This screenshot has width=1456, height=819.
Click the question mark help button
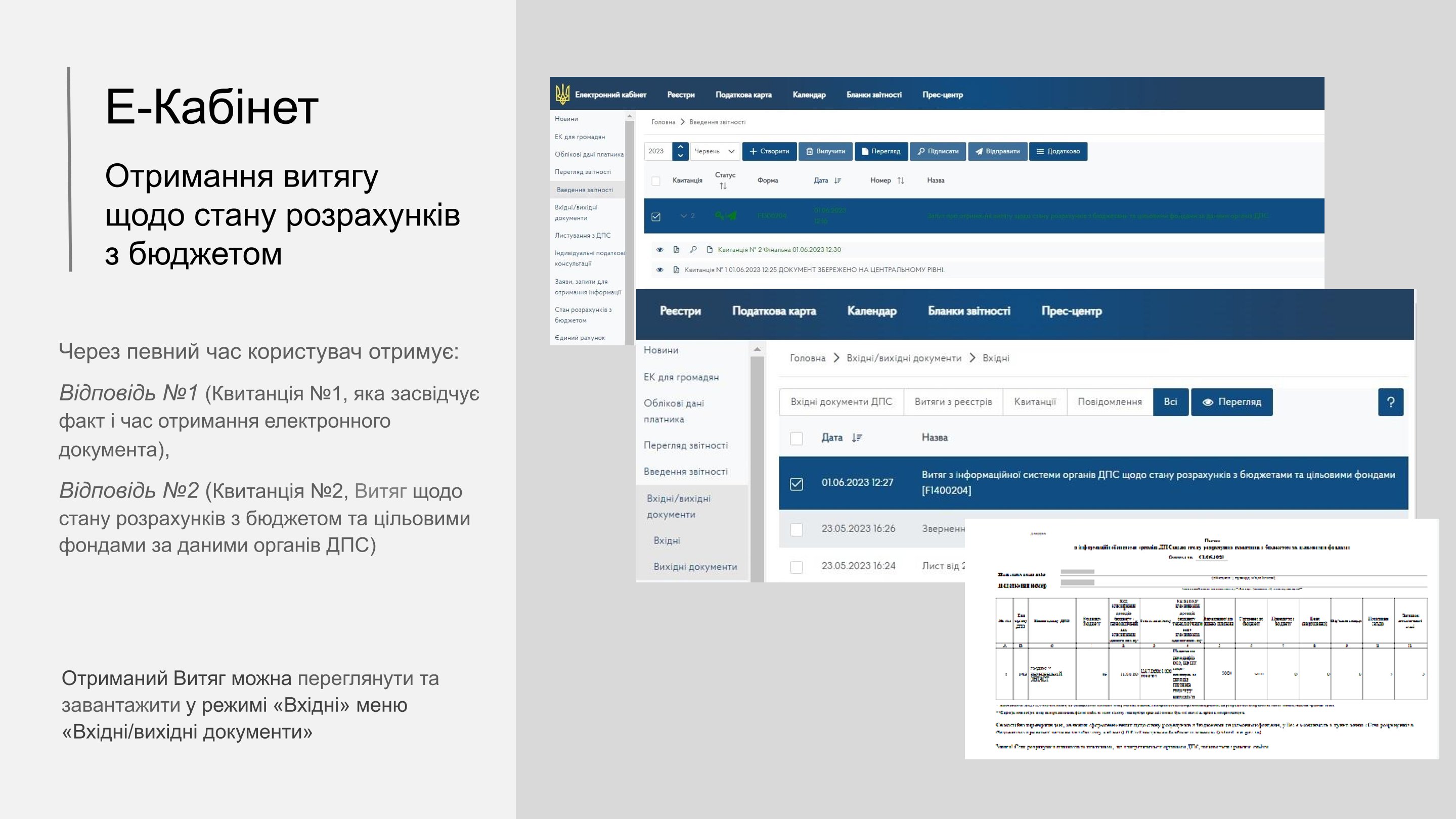1390,402
